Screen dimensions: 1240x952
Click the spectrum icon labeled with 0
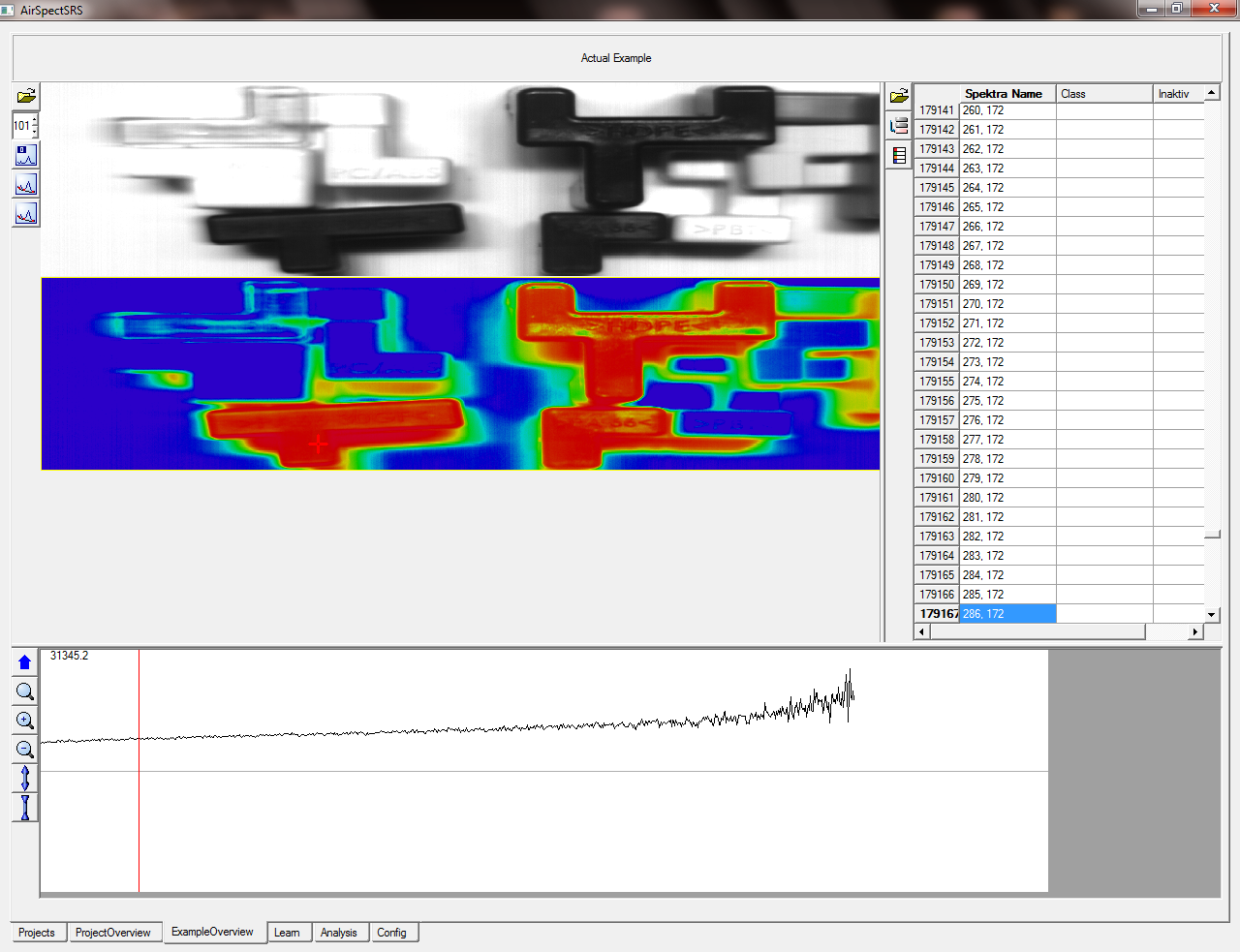pyautogui.click(x=26, y=155)
